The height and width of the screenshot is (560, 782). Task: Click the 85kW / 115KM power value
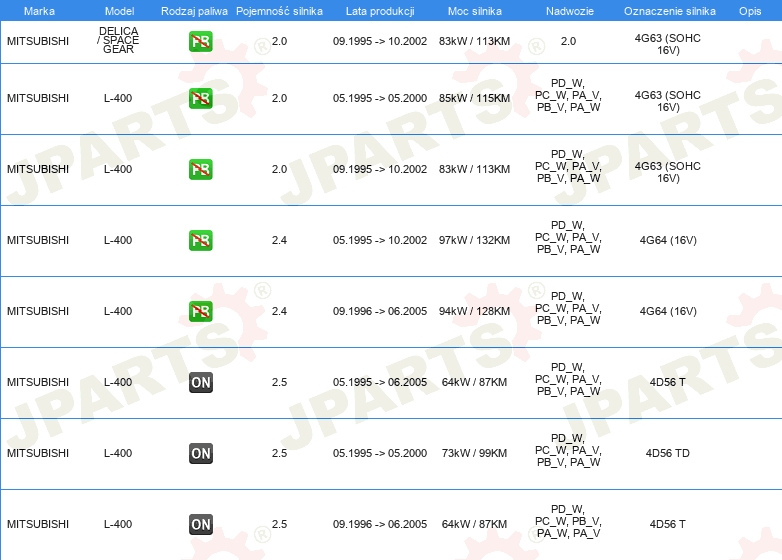[x=474, y=98]
